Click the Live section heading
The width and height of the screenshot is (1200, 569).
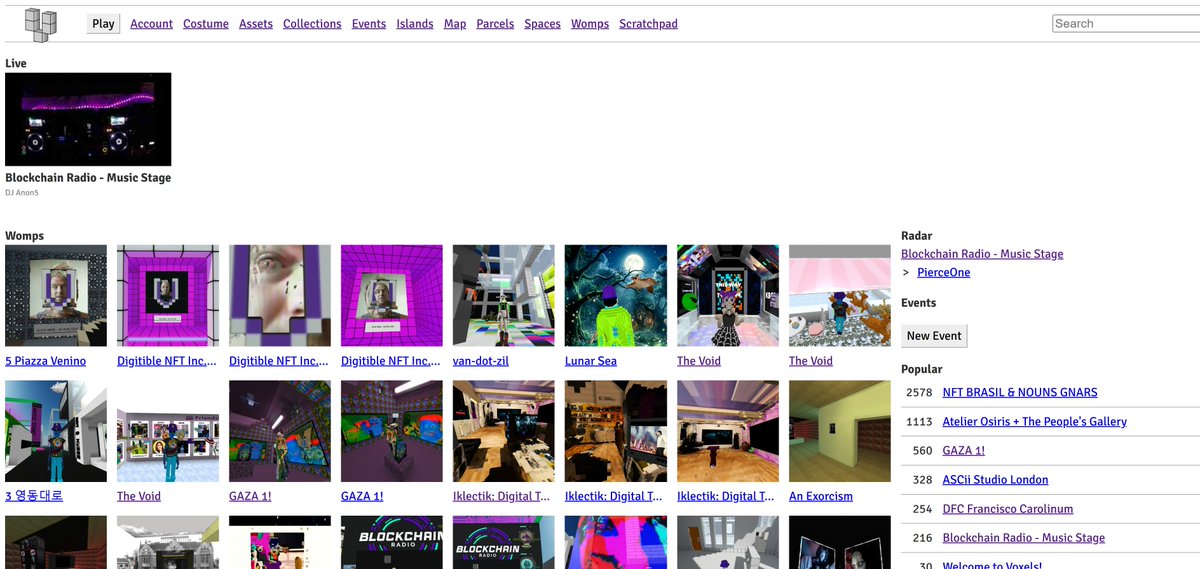pos(16,63)
